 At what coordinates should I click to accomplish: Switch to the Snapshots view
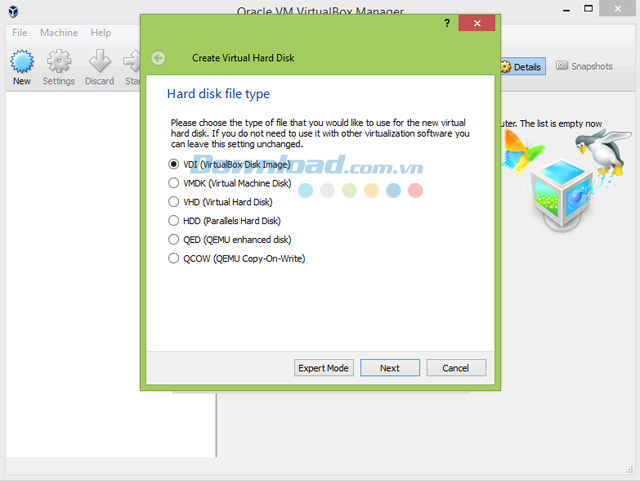[584, 66]
